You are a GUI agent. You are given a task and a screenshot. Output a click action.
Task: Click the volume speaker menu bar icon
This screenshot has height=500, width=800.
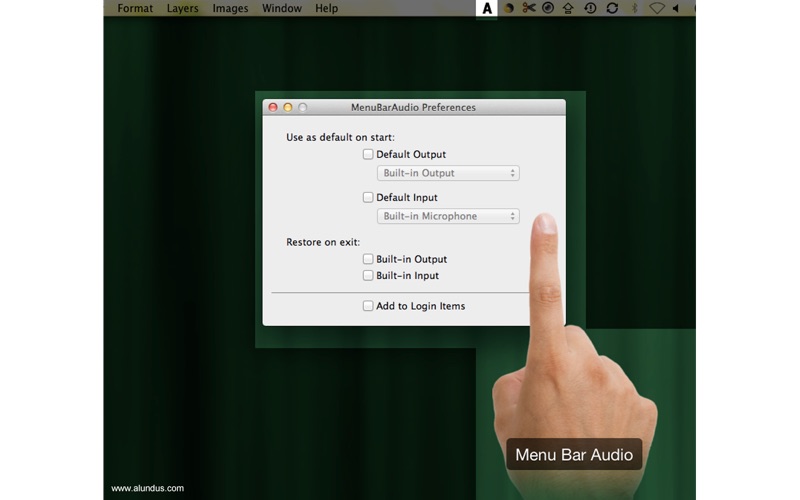coord(676,8)
